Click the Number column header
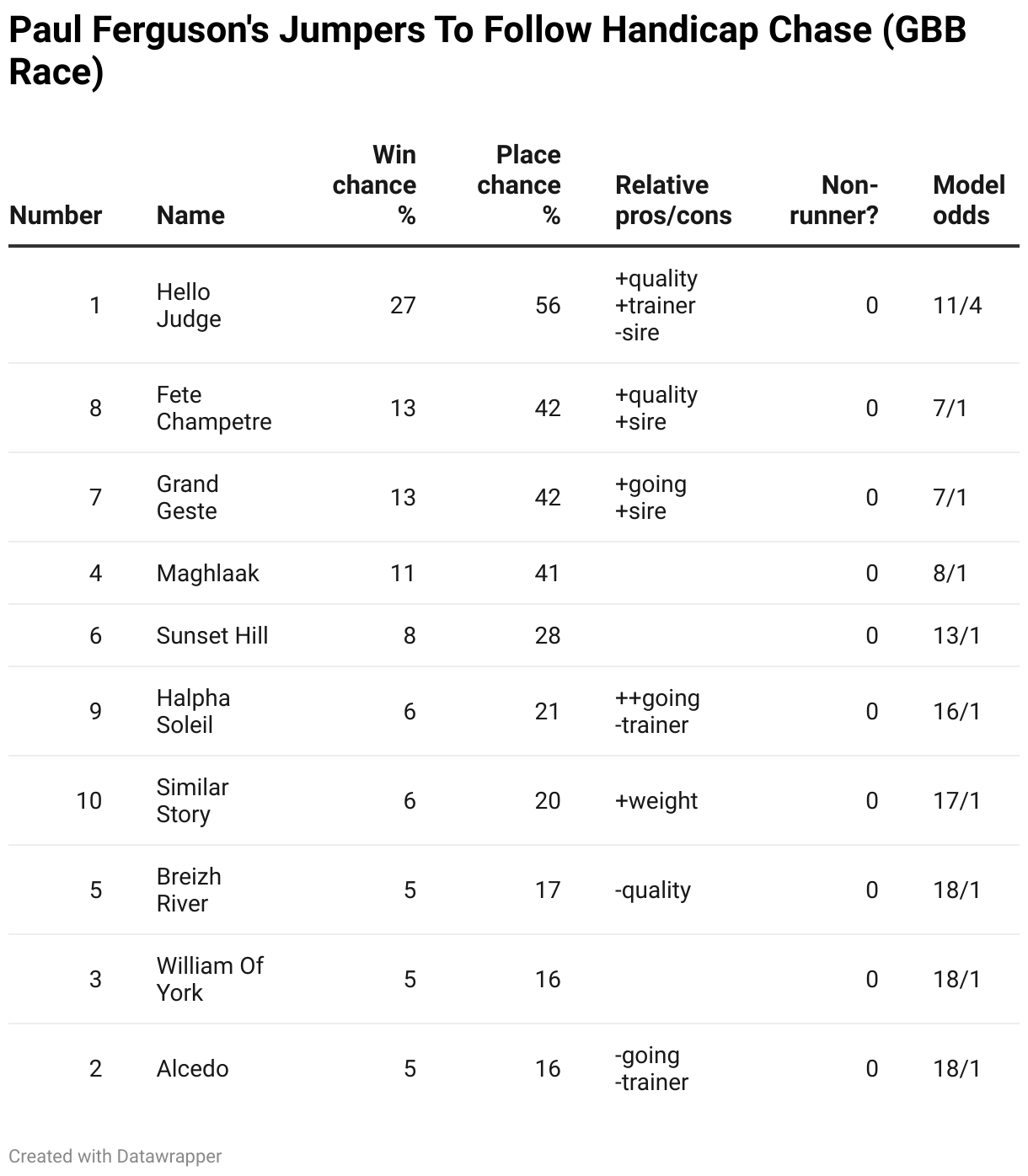The width and height of the screenshot is (1028, 1176). (x=56, y=216)
